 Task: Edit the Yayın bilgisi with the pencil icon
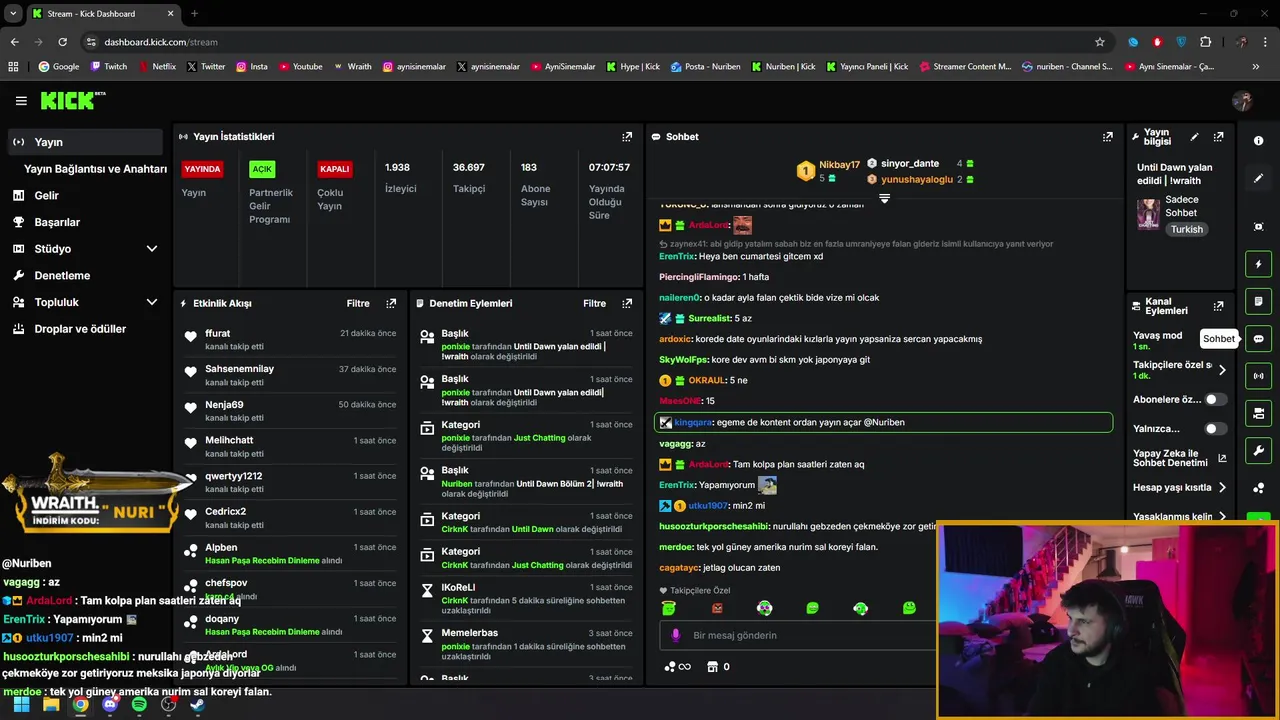1194,137
